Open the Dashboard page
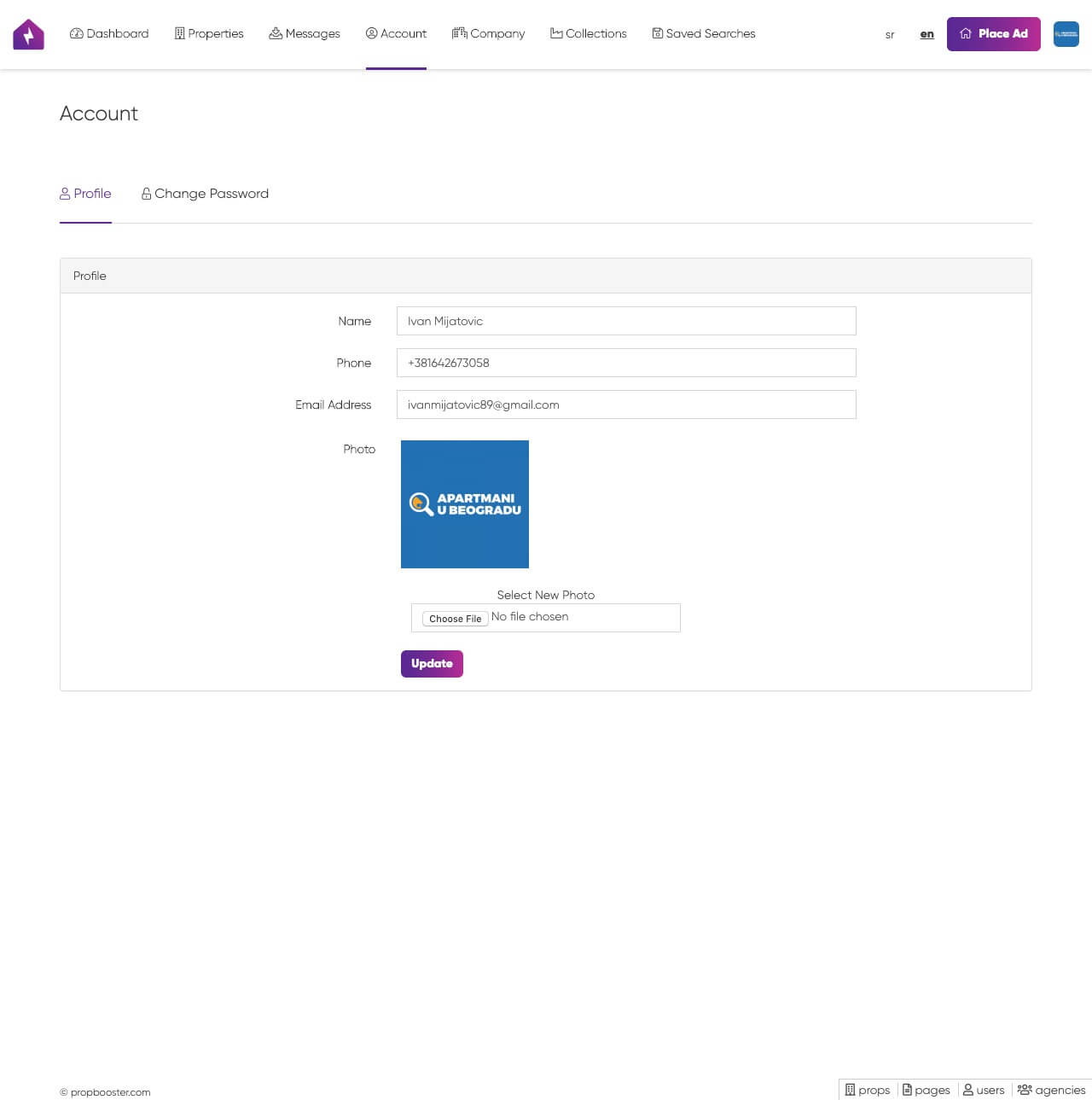1092x1100 pixels. (109, 33)
